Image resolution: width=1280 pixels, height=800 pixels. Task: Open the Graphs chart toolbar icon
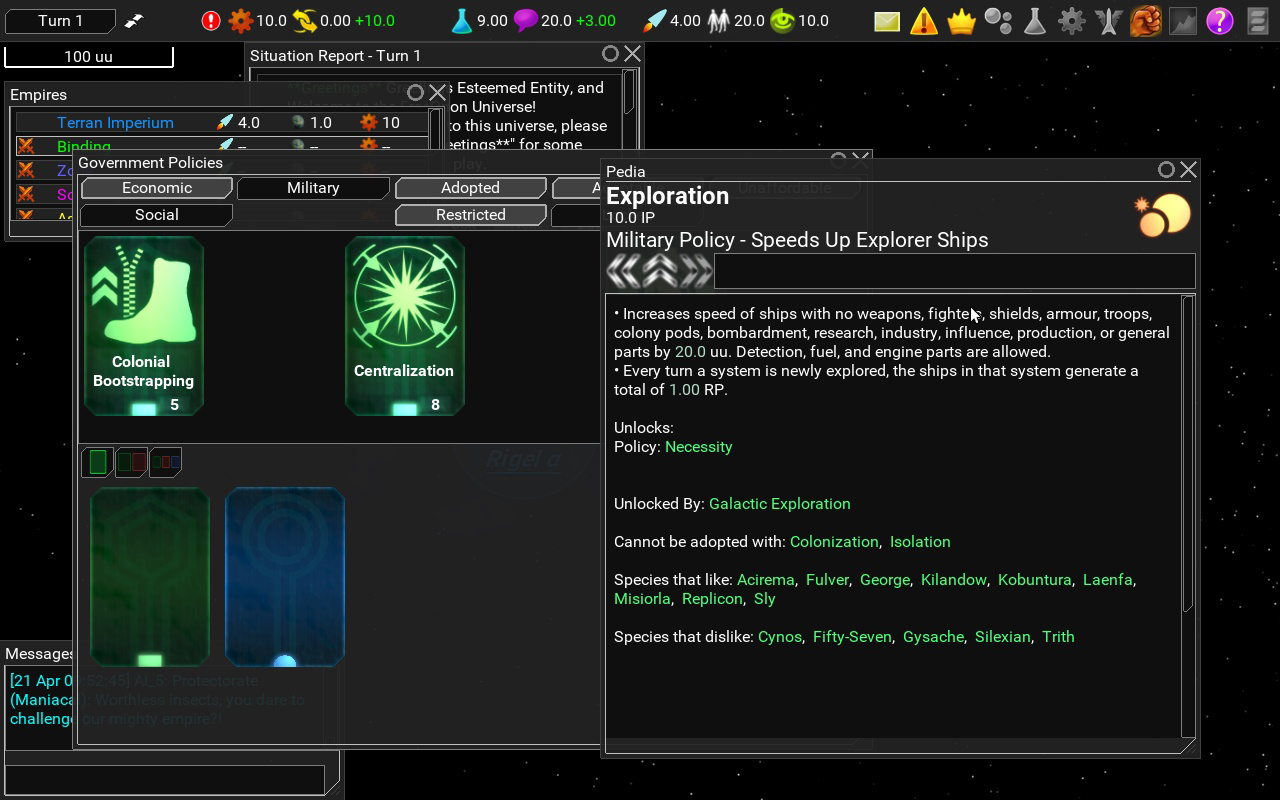1183,20
